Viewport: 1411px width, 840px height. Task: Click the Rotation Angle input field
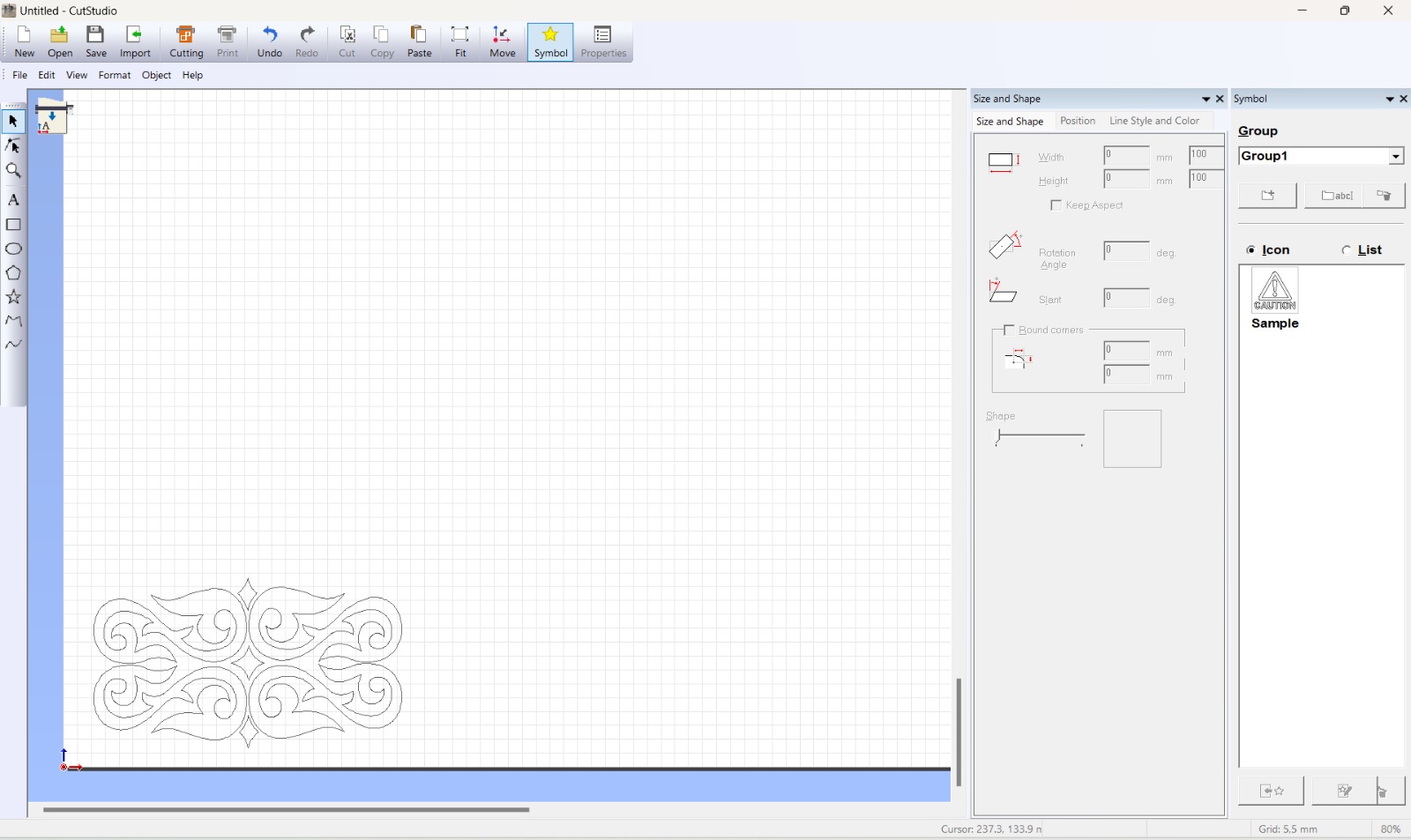[1126, 251]
